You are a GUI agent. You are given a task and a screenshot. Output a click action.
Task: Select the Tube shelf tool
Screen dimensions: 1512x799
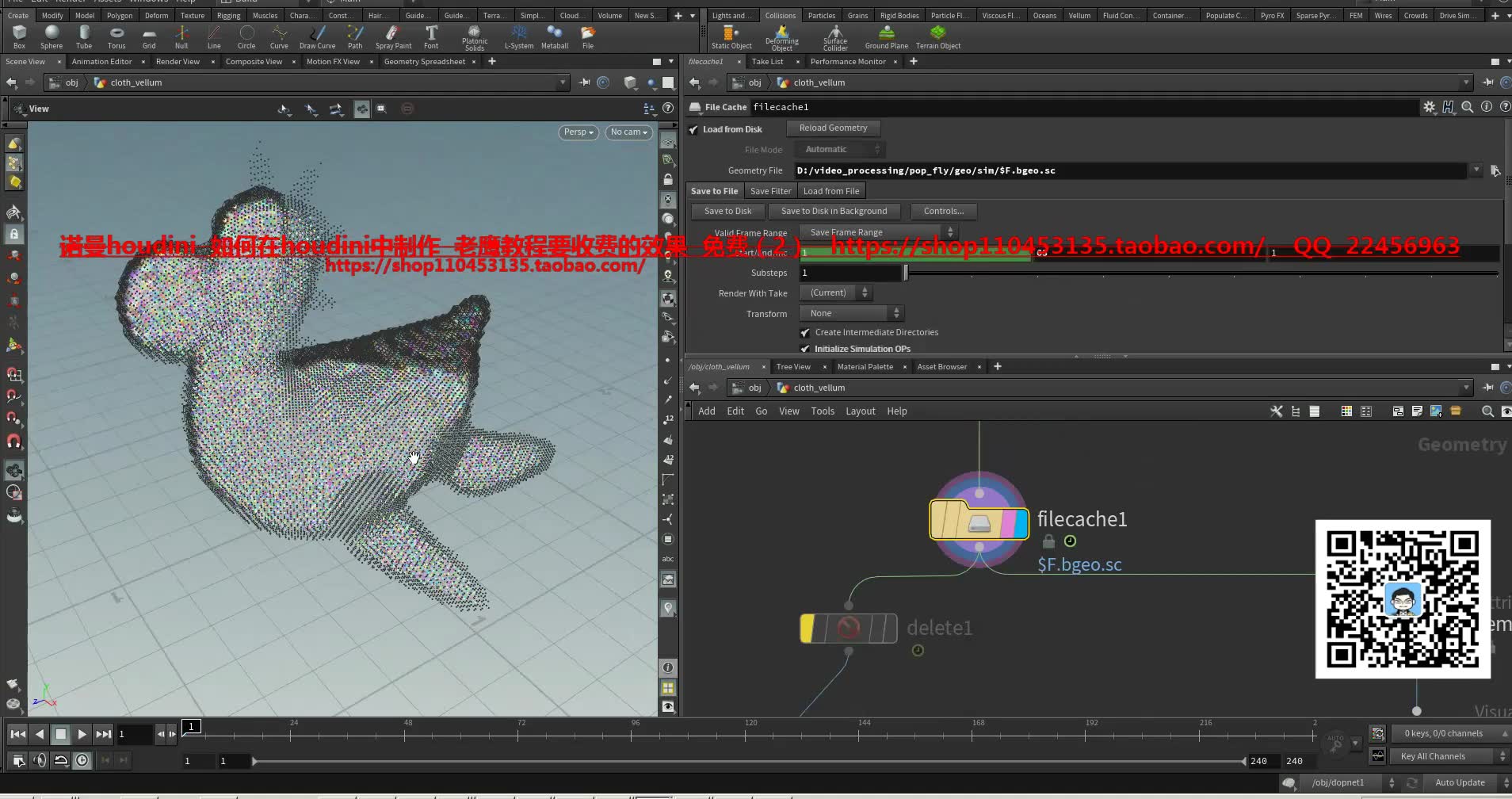pos(84,36)
